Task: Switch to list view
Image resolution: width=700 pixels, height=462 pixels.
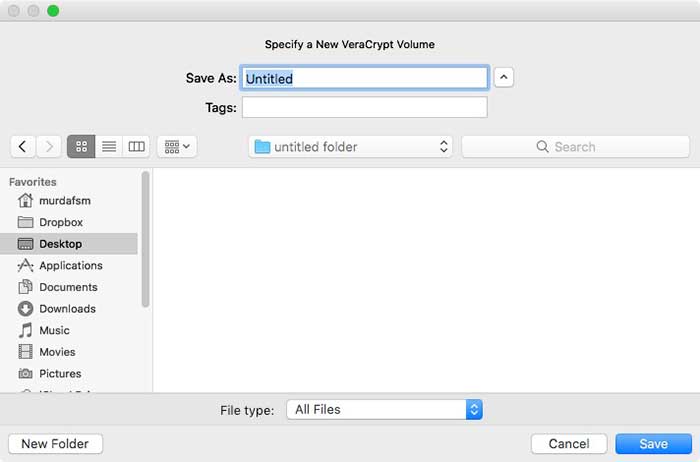Action: 109,146
